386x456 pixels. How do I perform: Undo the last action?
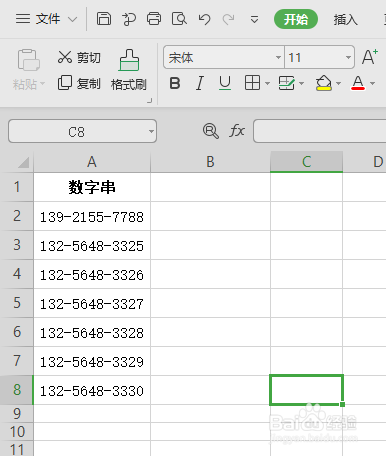pyautogui.click(x=204, y=19)
